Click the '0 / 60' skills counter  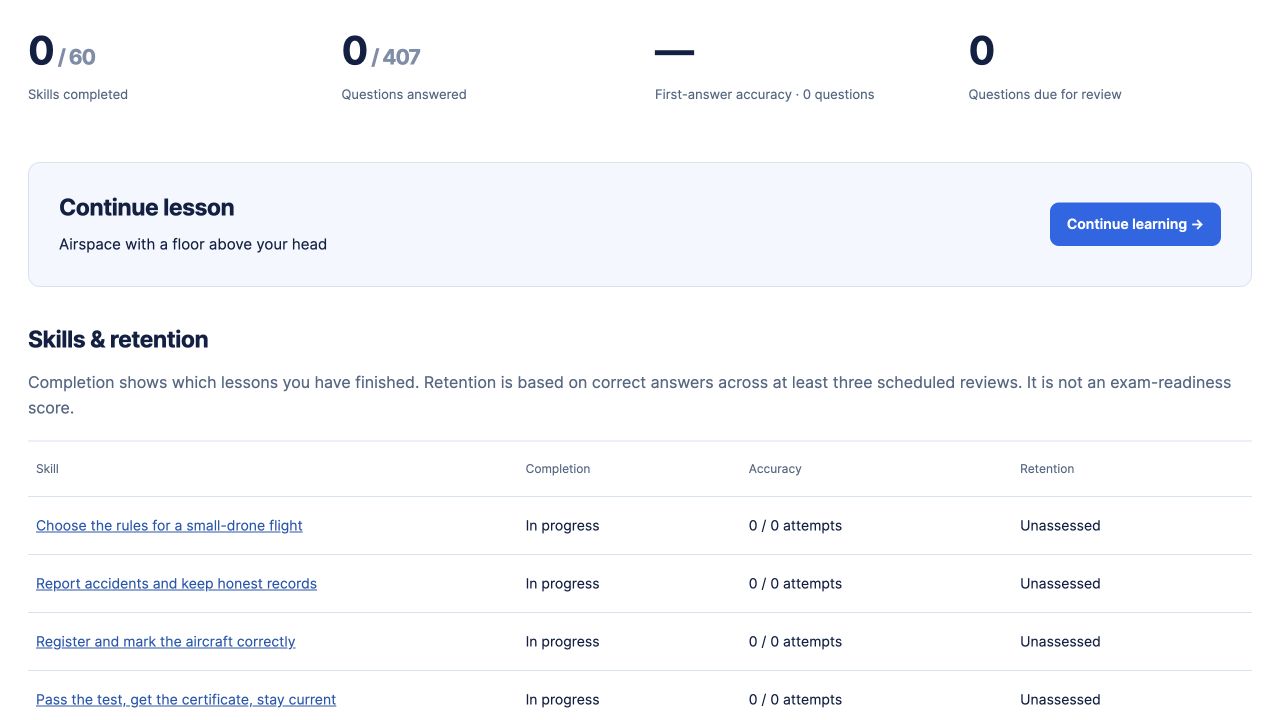click(62, 52)
